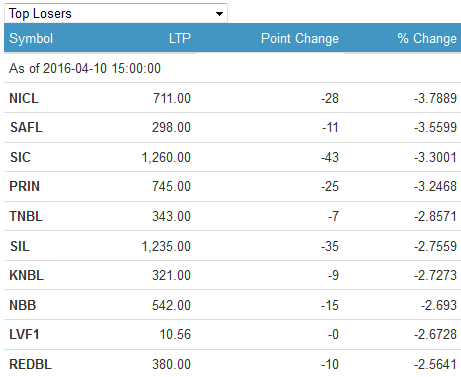The width and height of the screenshot is (461, 377).
Task: Select the NBB stock symbol
Action: (23, 305)
